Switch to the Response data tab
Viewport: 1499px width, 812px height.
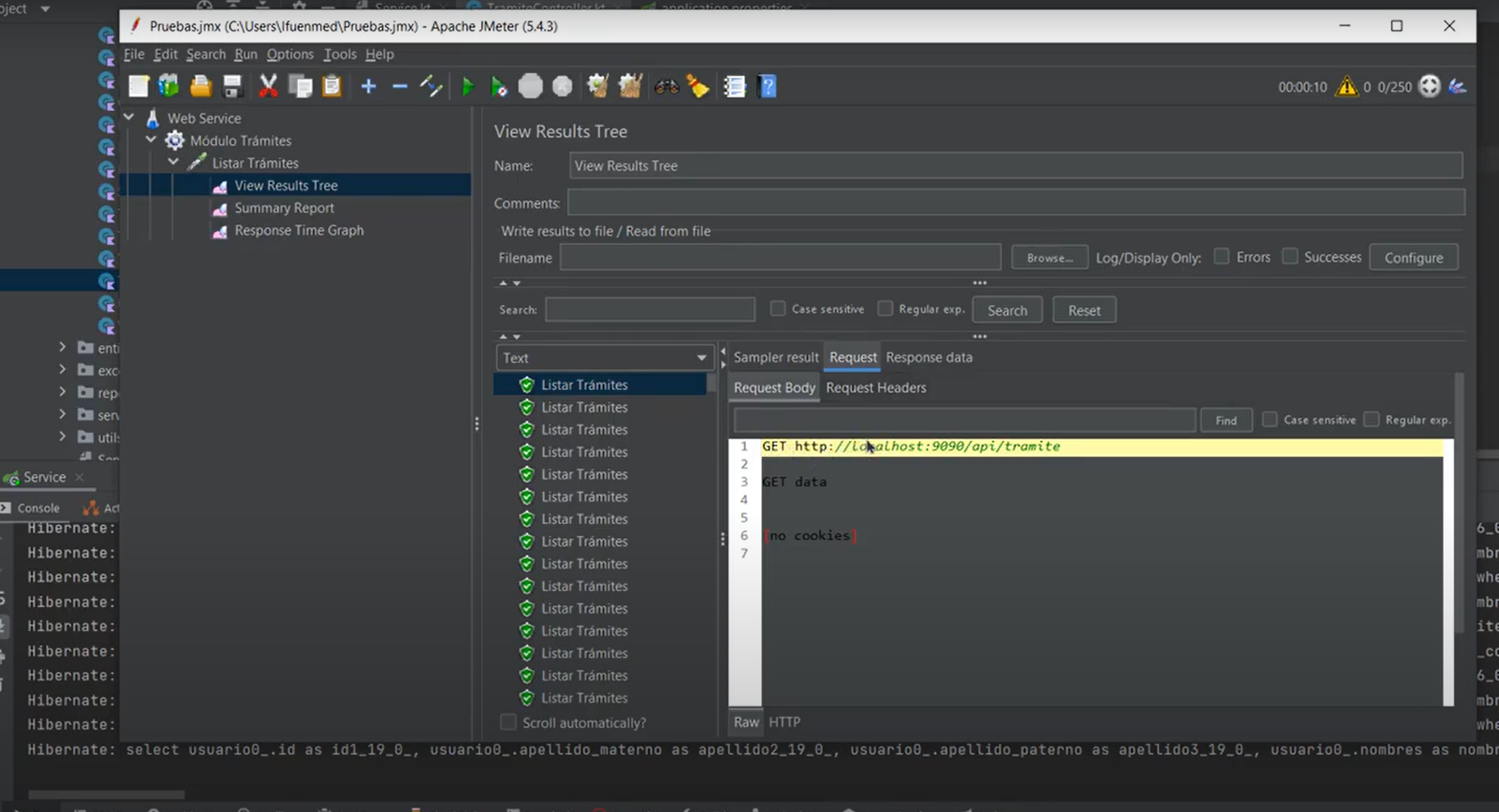pyautogui.click(x=928, y=357)
